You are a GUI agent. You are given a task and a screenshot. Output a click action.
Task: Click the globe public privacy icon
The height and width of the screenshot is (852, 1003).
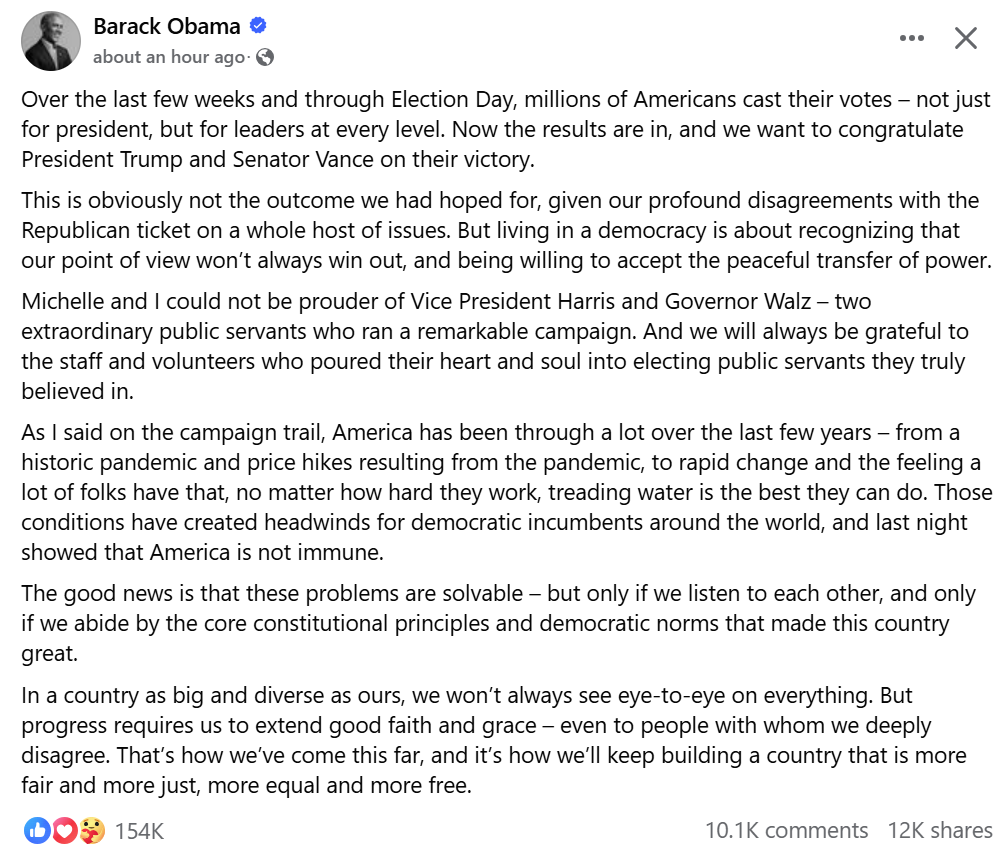[x=265, y=58]
